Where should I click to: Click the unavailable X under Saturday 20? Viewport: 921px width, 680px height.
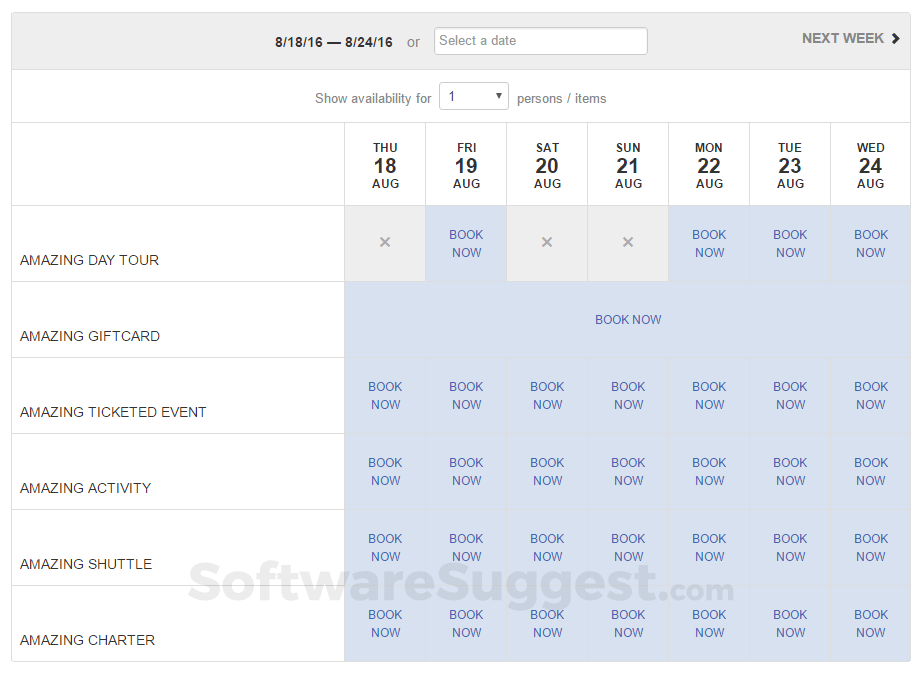click(x=547, y=243)
